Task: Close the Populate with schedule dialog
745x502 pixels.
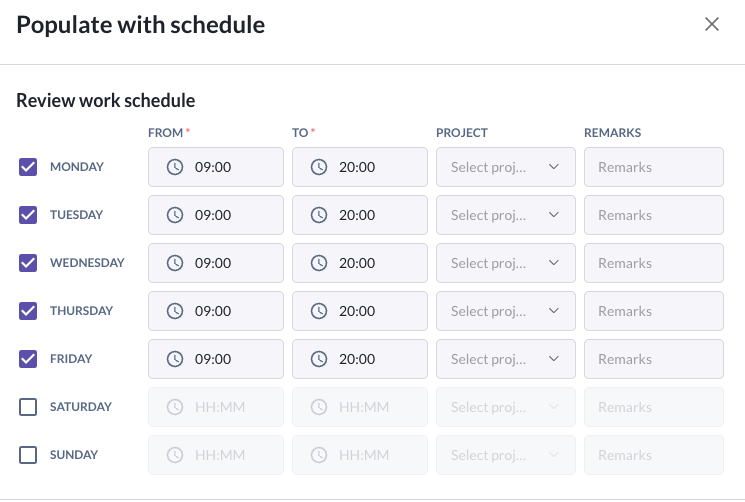Action: coord(712,25)
